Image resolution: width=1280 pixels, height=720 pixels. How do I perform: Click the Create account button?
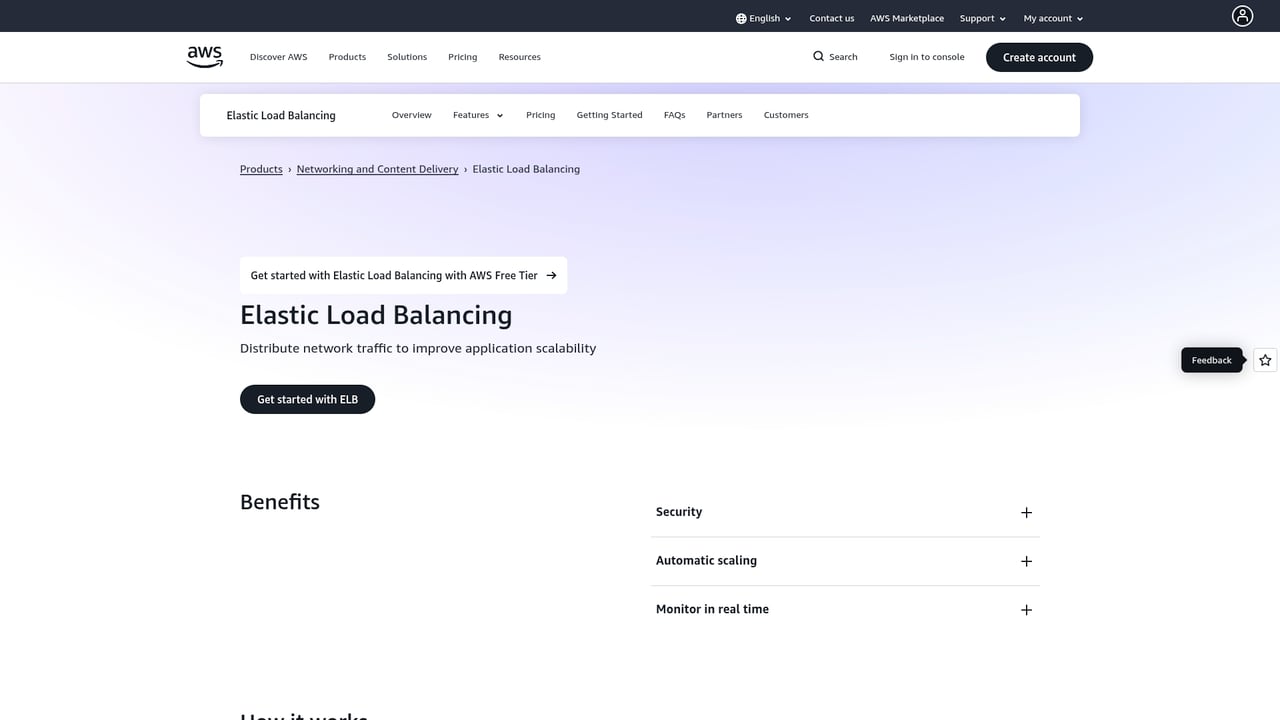[x=1039, y=57]
